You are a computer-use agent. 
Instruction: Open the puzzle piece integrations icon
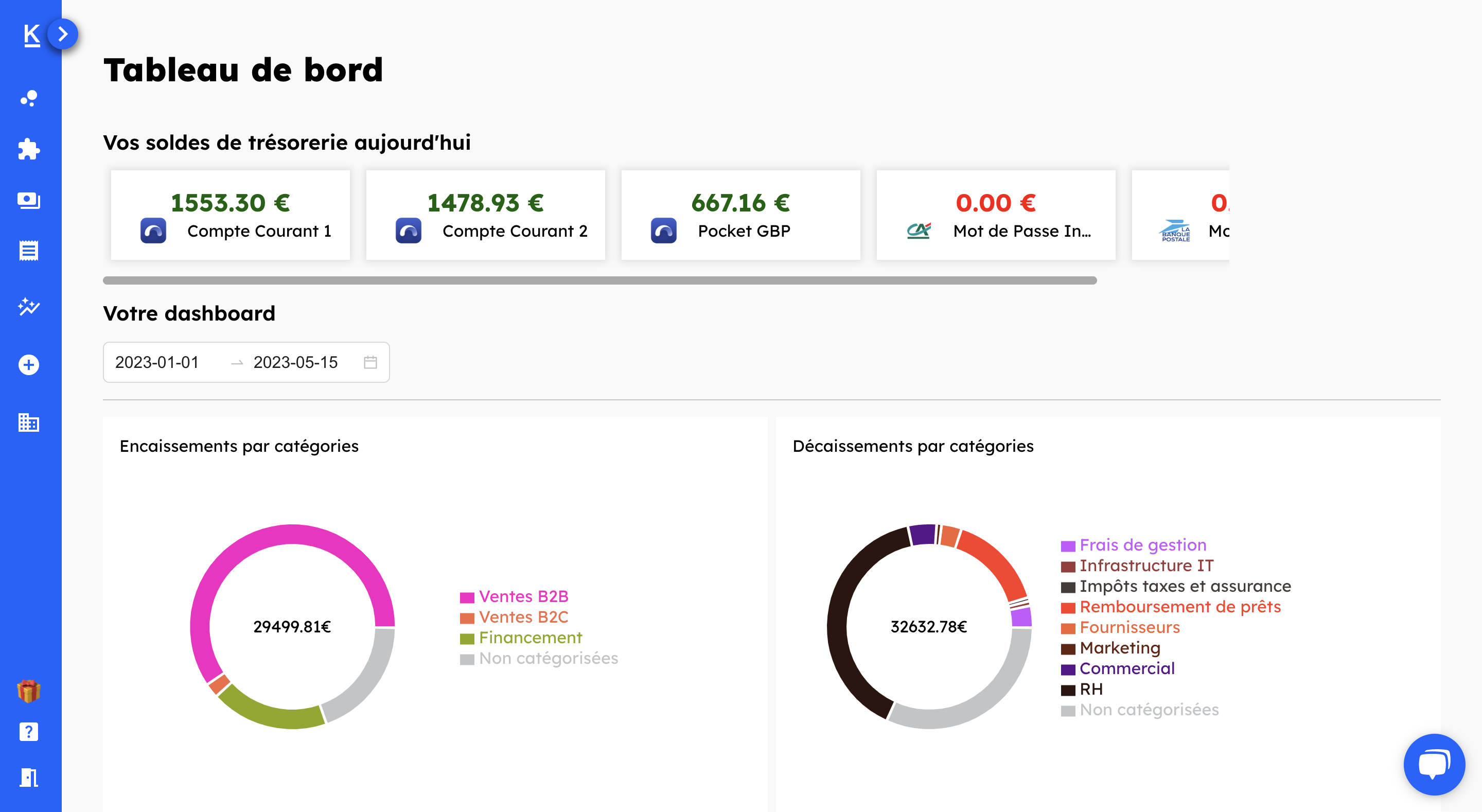point(29,149)
